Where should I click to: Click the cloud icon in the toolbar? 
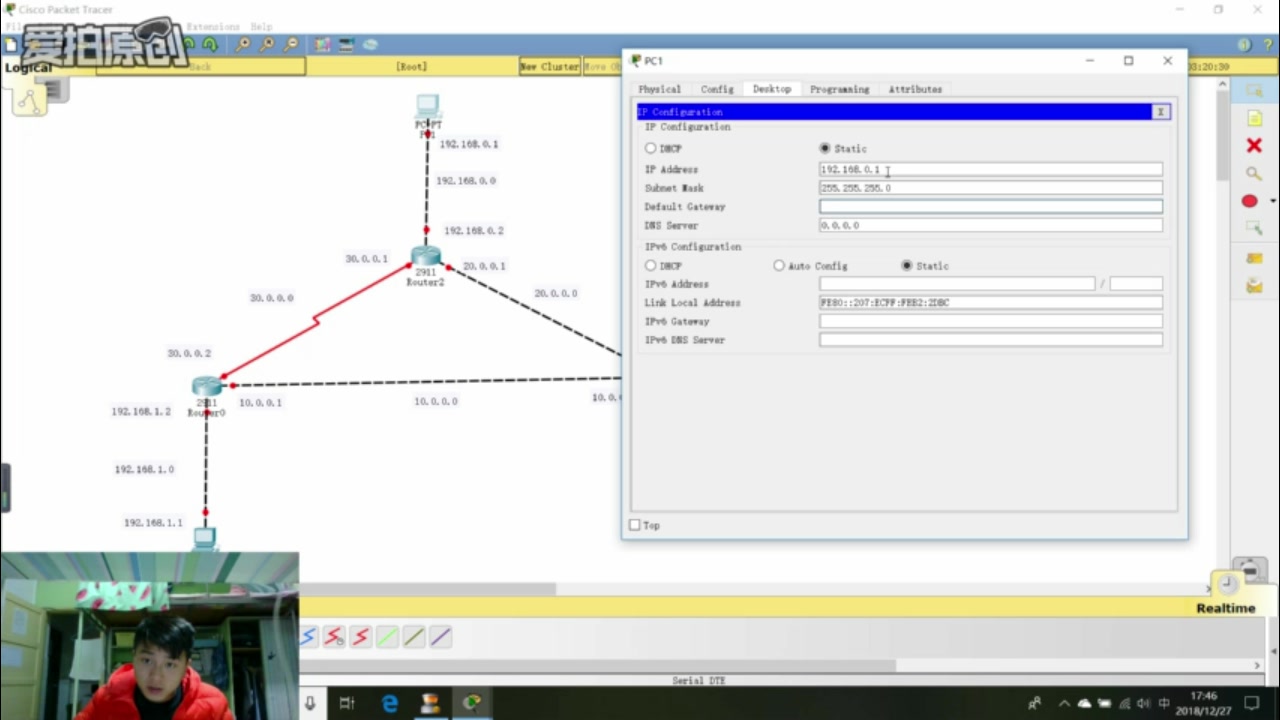(370, 45)
